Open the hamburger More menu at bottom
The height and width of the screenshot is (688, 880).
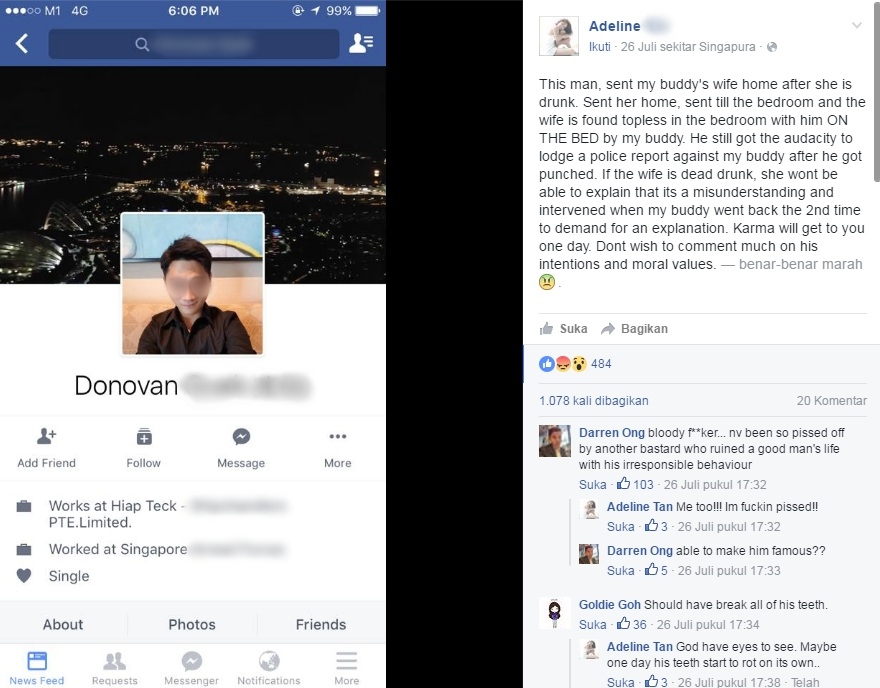click(347, 668)
